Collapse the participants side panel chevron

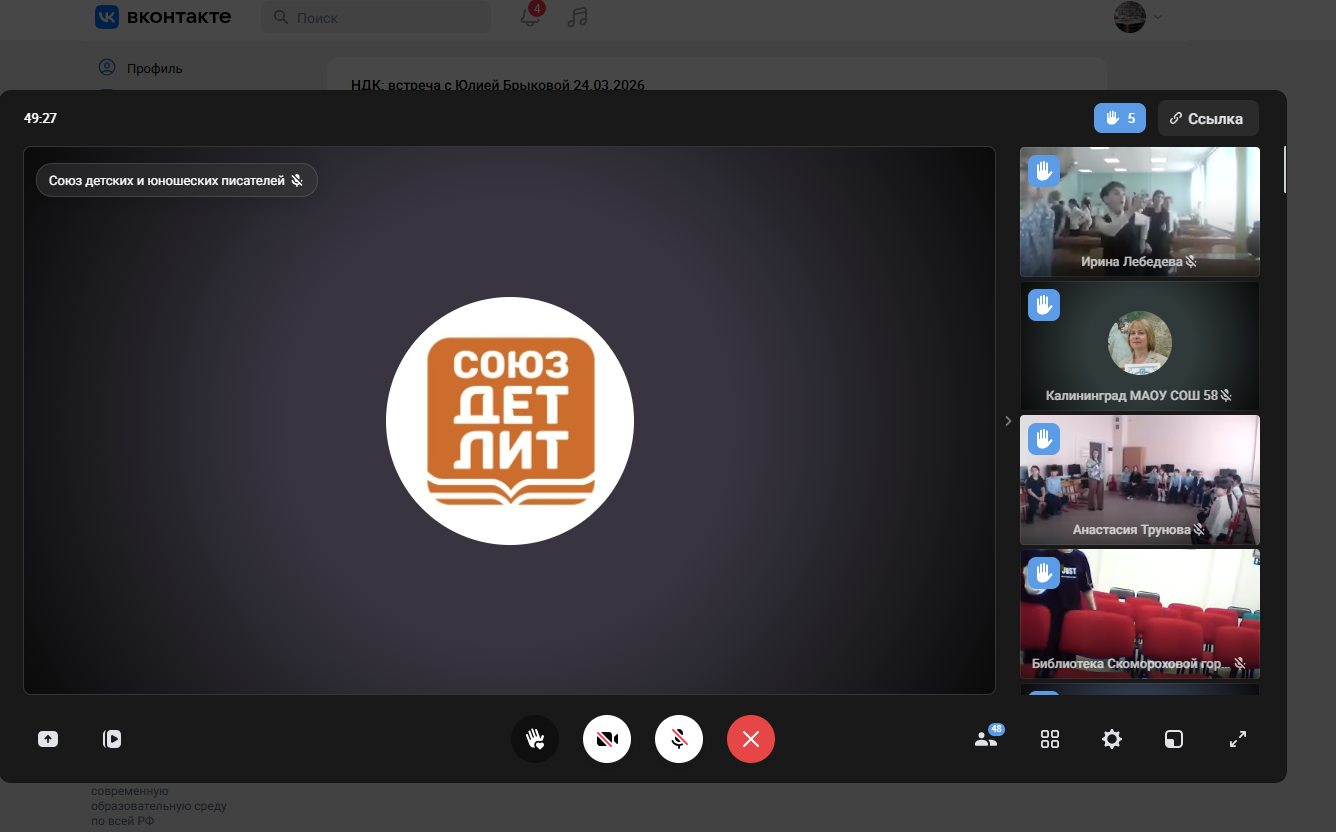click(x=1008, y=421)
